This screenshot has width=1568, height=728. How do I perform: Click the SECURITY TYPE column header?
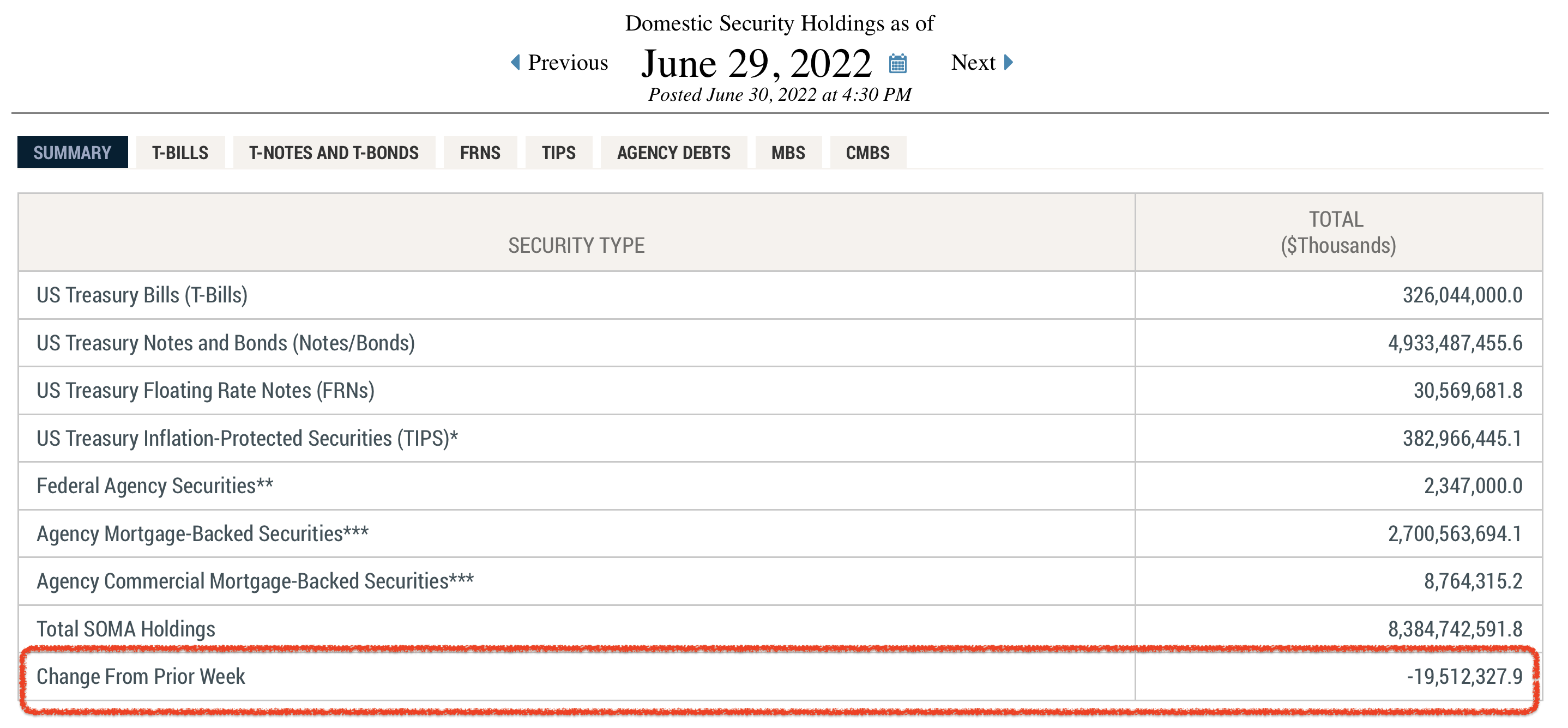pos(576,245)
